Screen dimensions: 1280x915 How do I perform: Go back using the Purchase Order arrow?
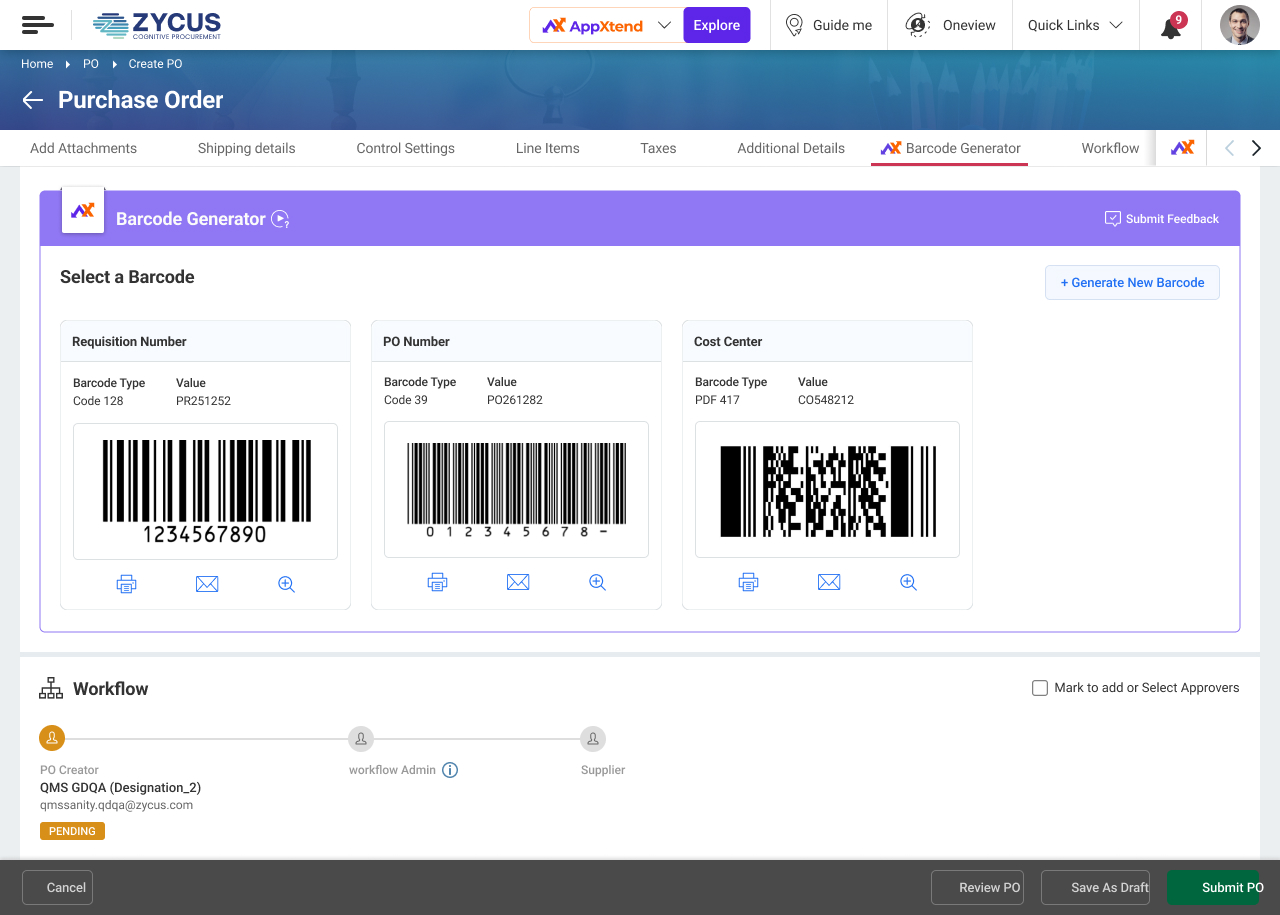[33, 100]
